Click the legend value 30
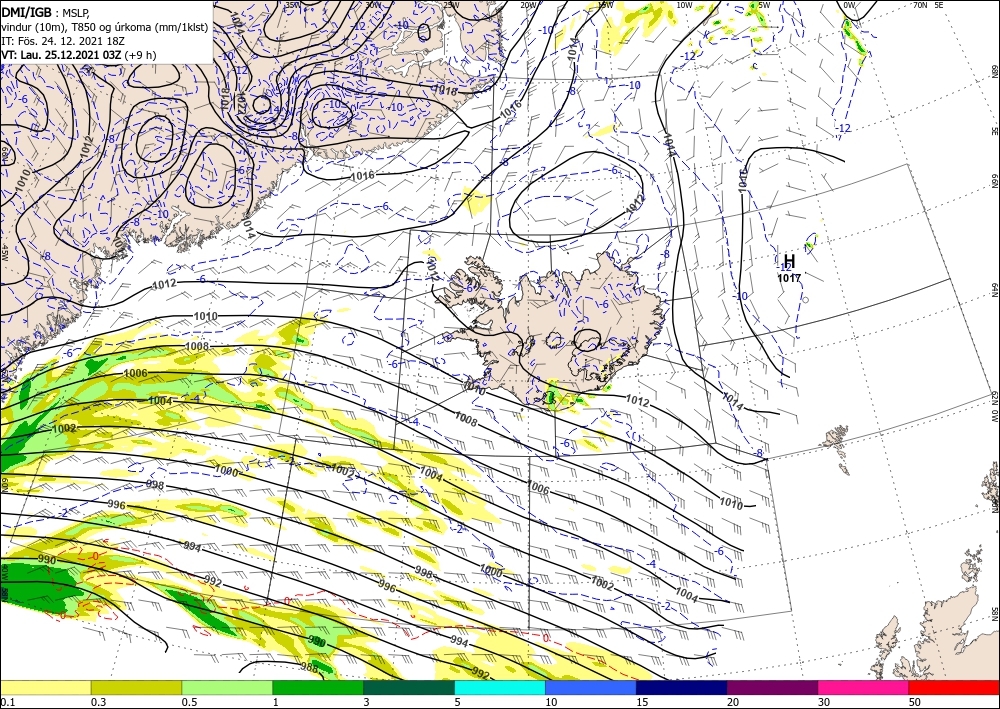Screen dimensions: 1000x709 pyautogui.click(x=824, y=702)
